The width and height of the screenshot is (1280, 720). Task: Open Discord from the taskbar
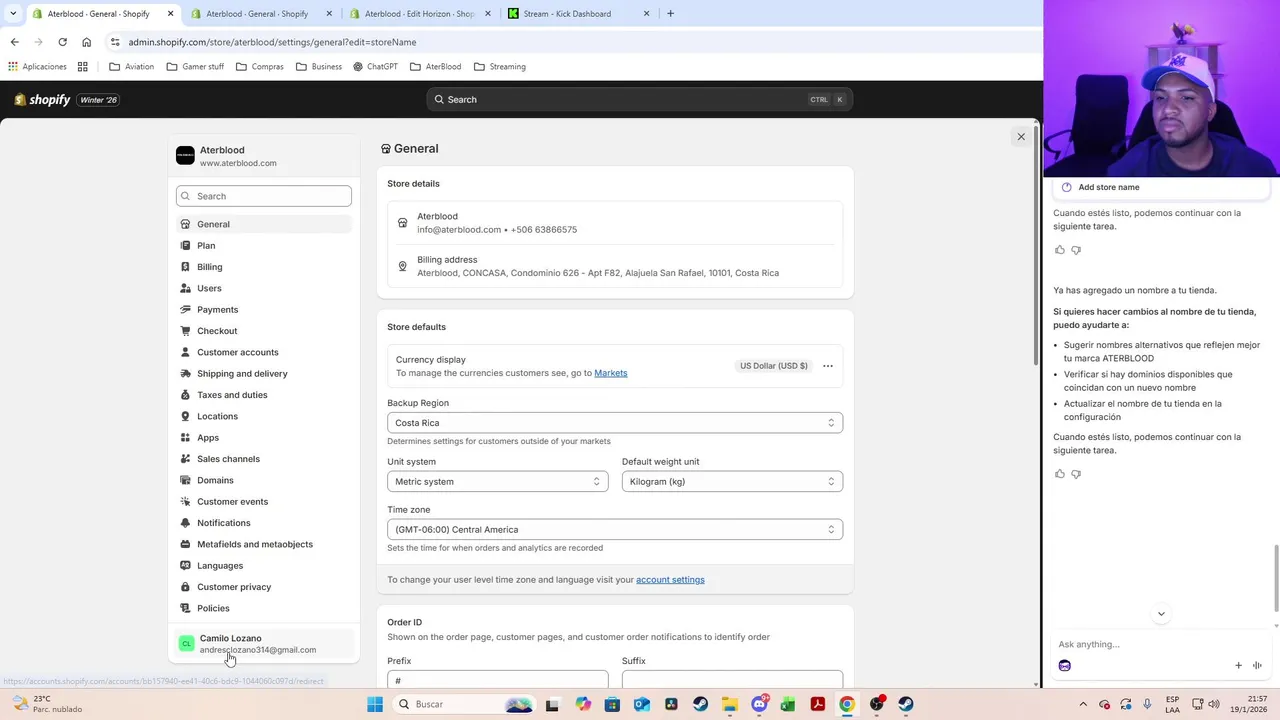[x=759, y=704]
